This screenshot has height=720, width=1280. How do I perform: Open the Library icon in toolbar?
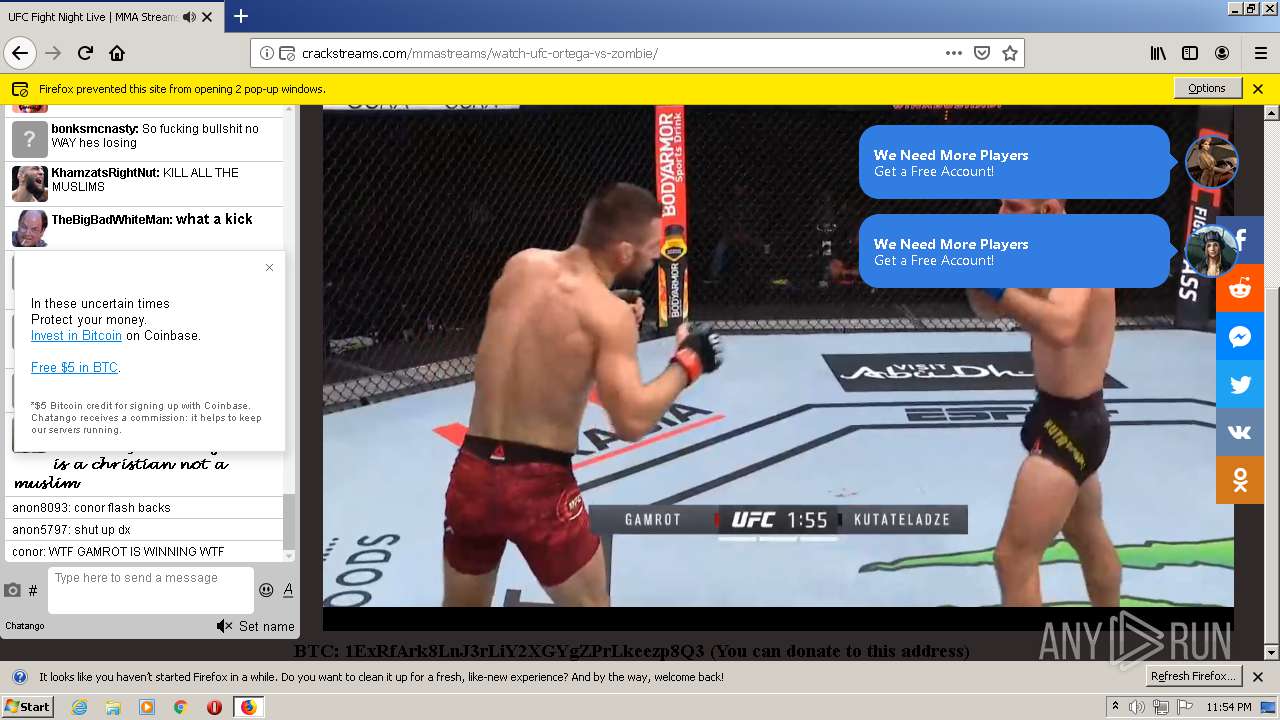[x=1158, y=53]
